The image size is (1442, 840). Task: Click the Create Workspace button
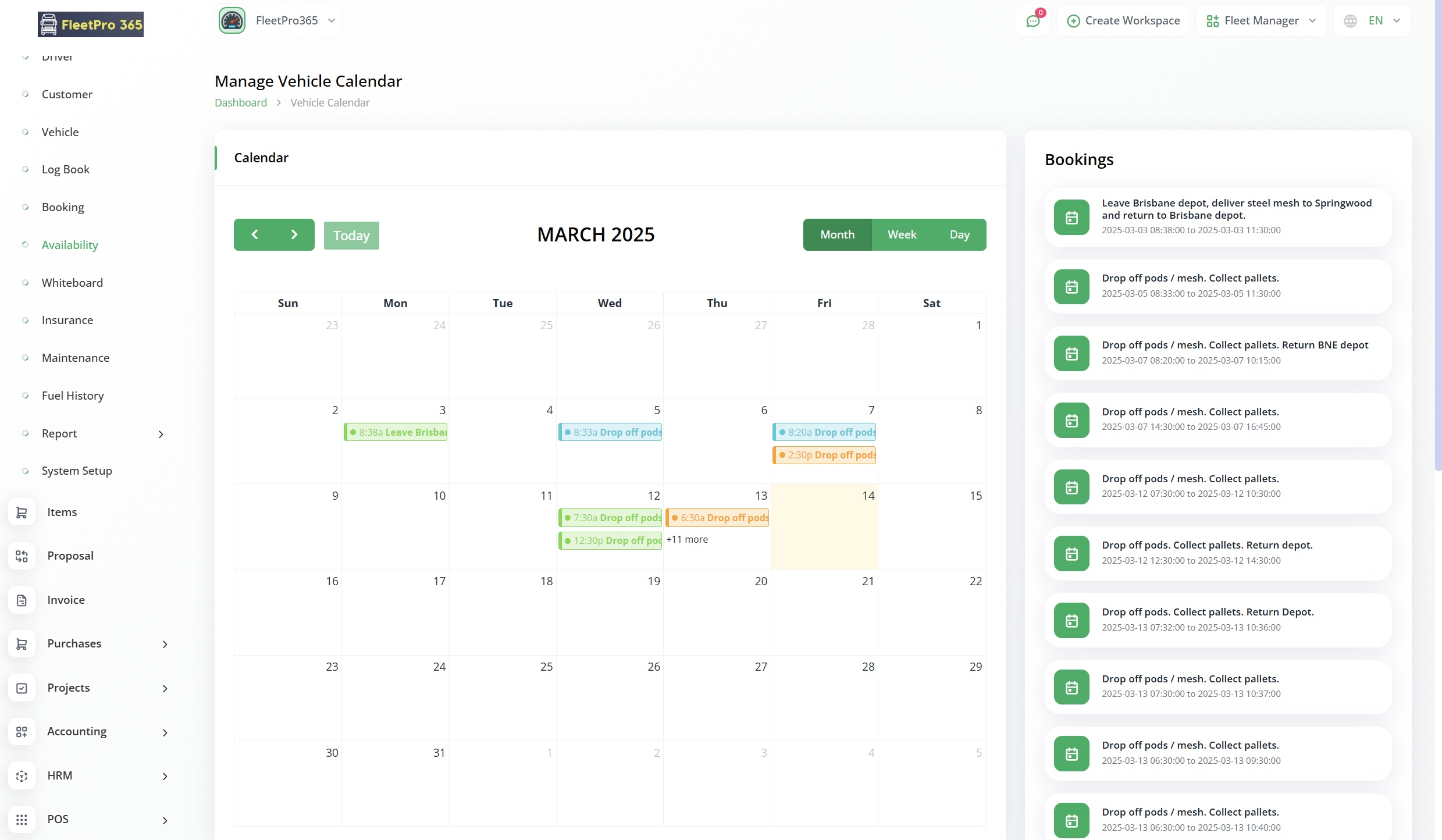click(1123, 21)
